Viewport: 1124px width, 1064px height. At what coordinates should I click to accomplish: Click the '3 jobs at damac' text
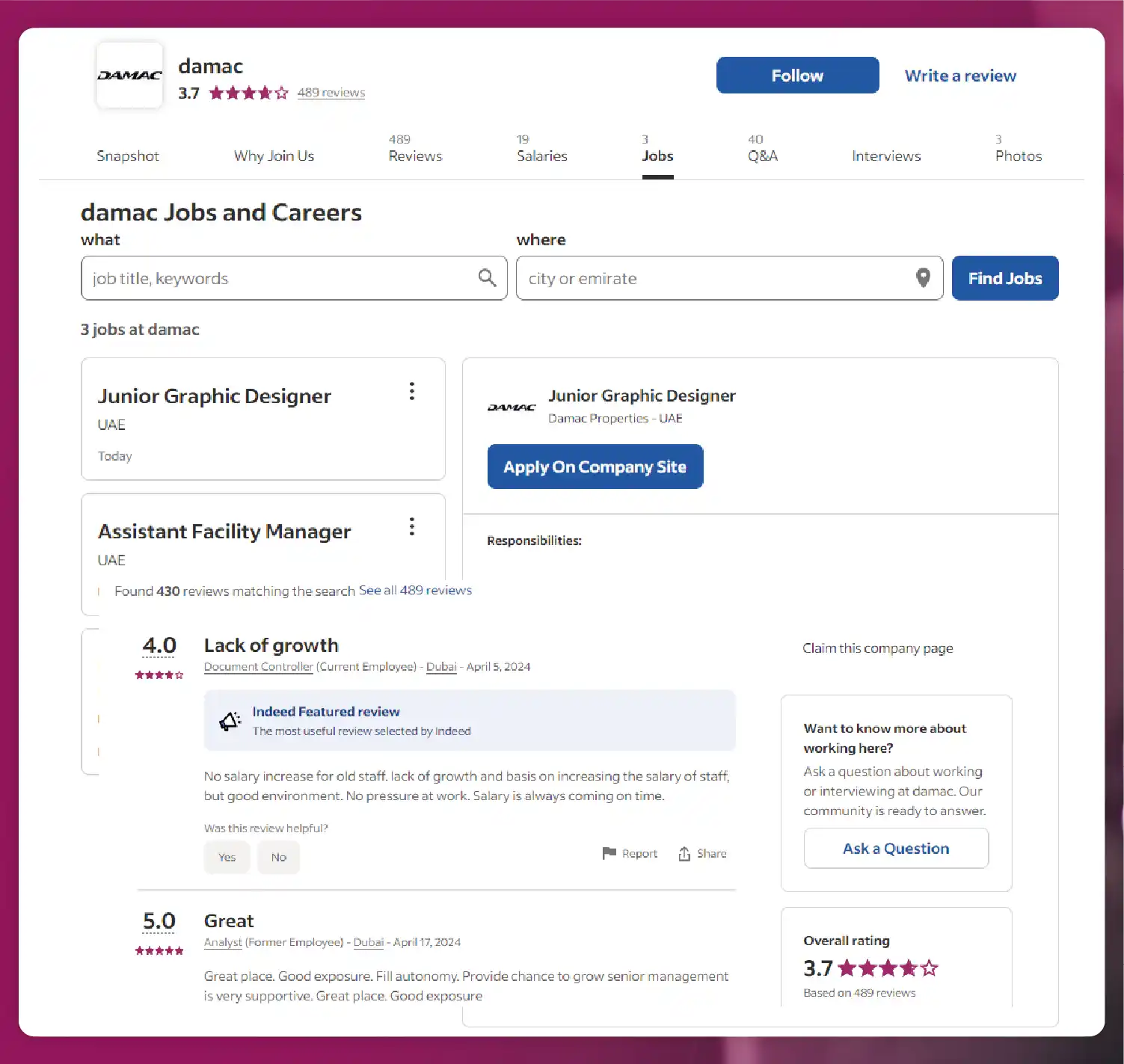(140, 329)
